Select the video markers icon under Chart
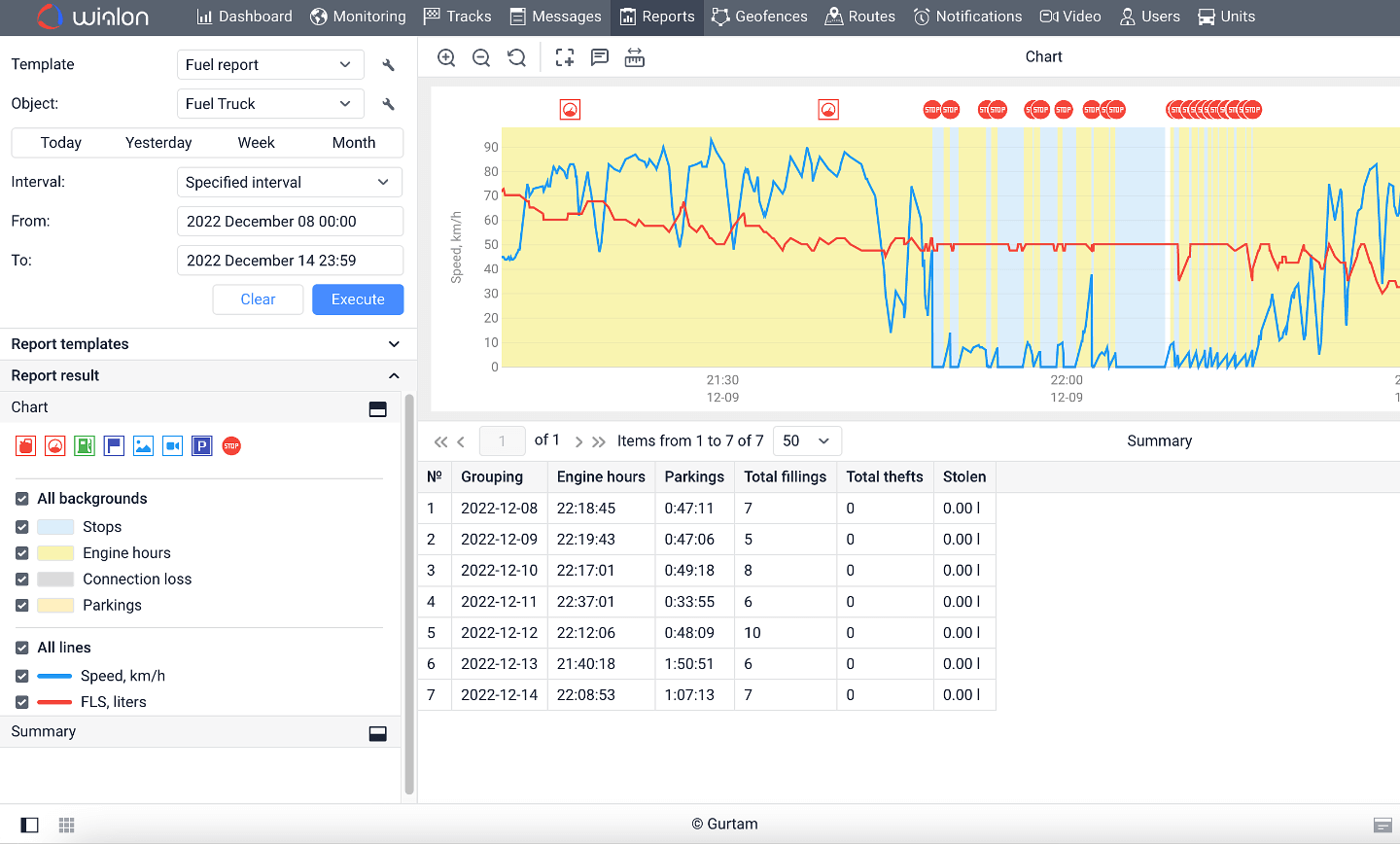Screen dimensions: 1400x844 pyautogui.click(x=172, y=445)
